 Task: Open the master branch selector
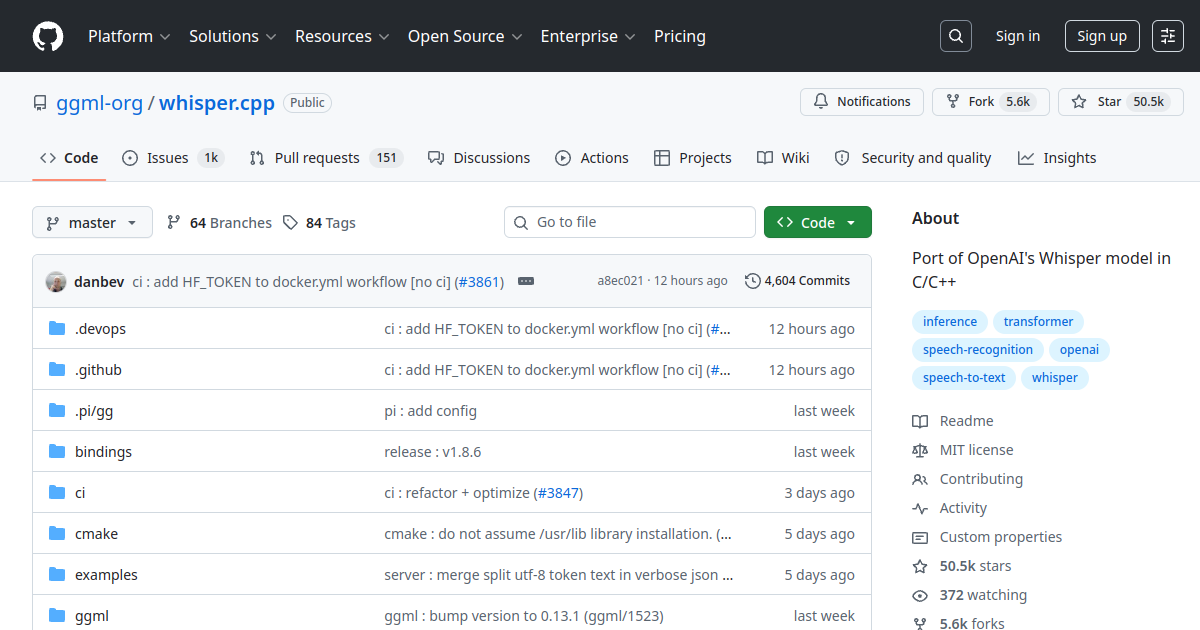click(92, 222)
